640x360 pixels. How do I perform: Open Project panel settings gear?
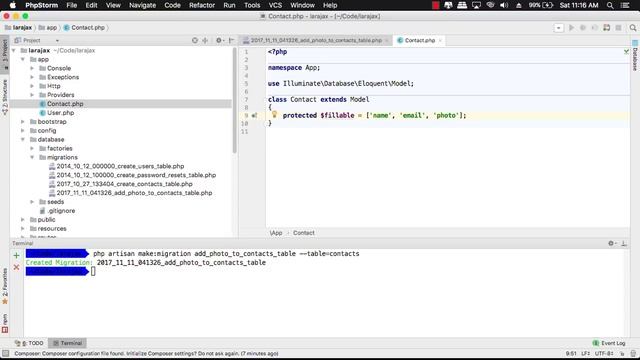point(219,40)
